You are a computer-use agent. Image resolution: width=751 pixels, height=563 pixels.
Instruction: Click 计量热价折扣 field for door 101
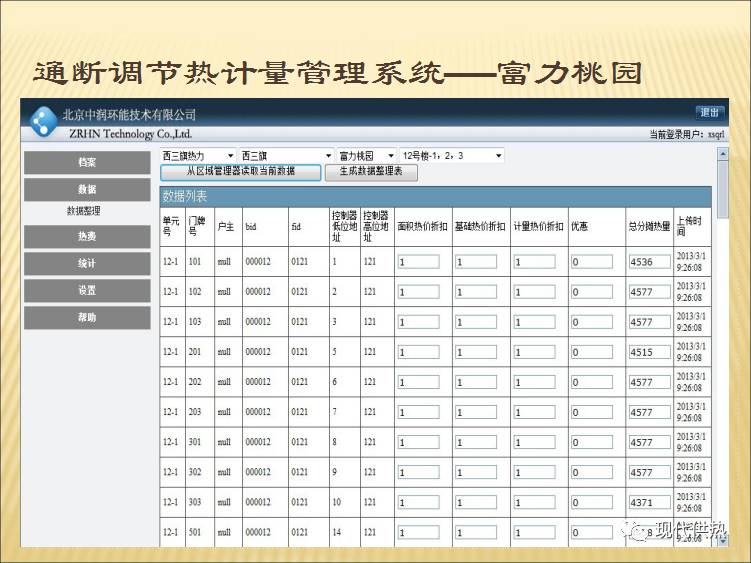click(535, 262)
